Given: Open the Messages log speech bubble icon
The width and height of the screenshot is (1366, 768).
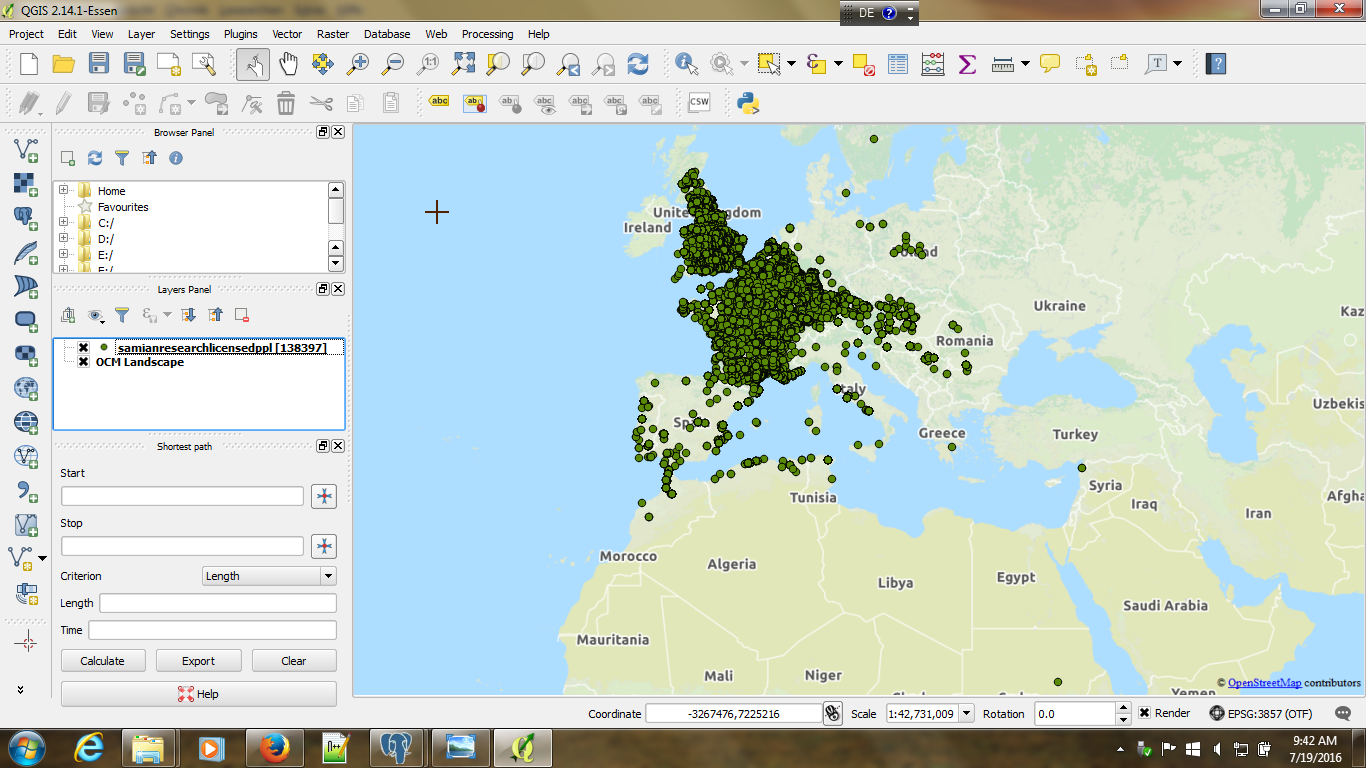Looking at the screenshot, I should pos(1344,714).
